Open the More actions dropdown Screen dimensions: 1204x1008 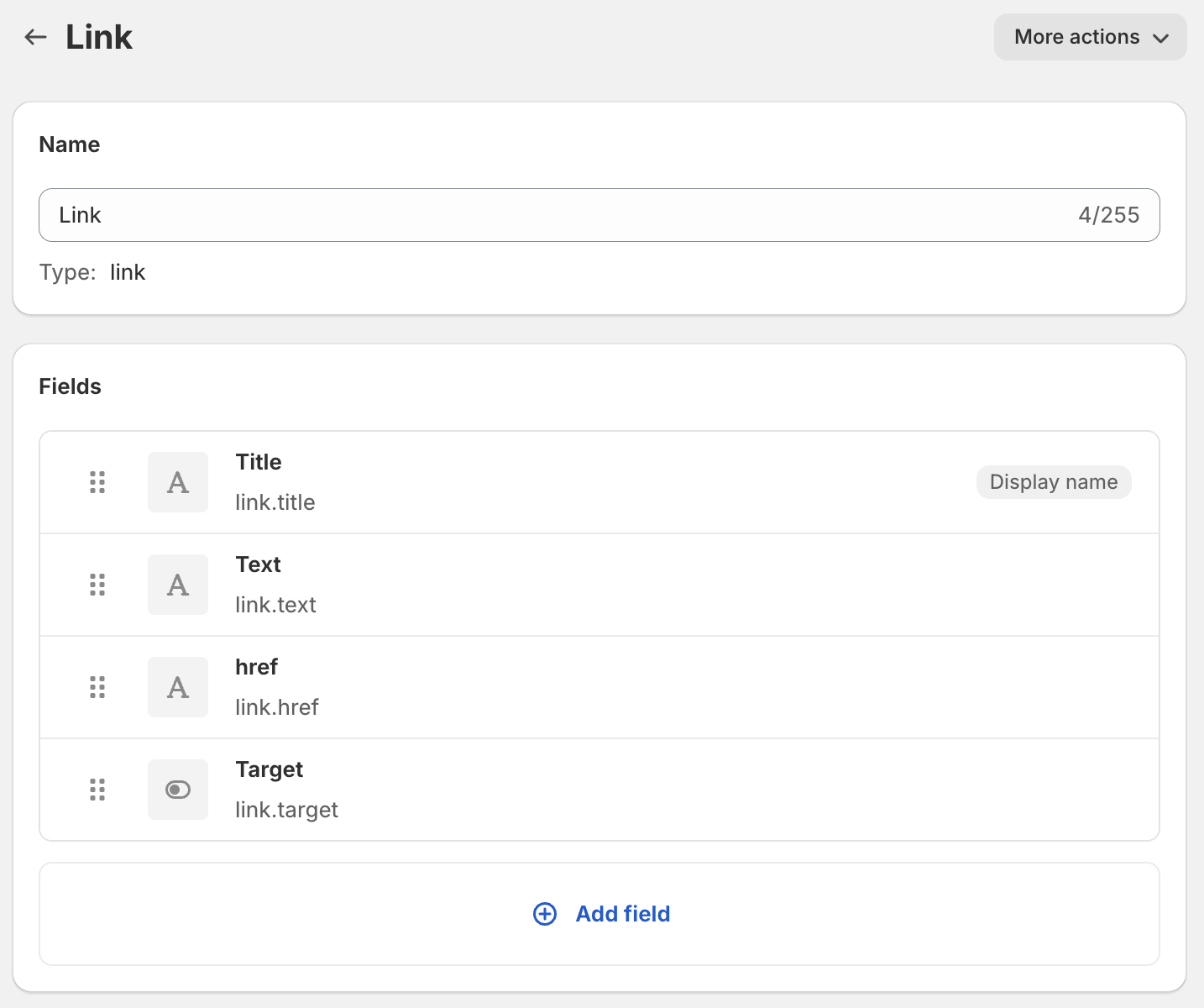pos(1089,36)
